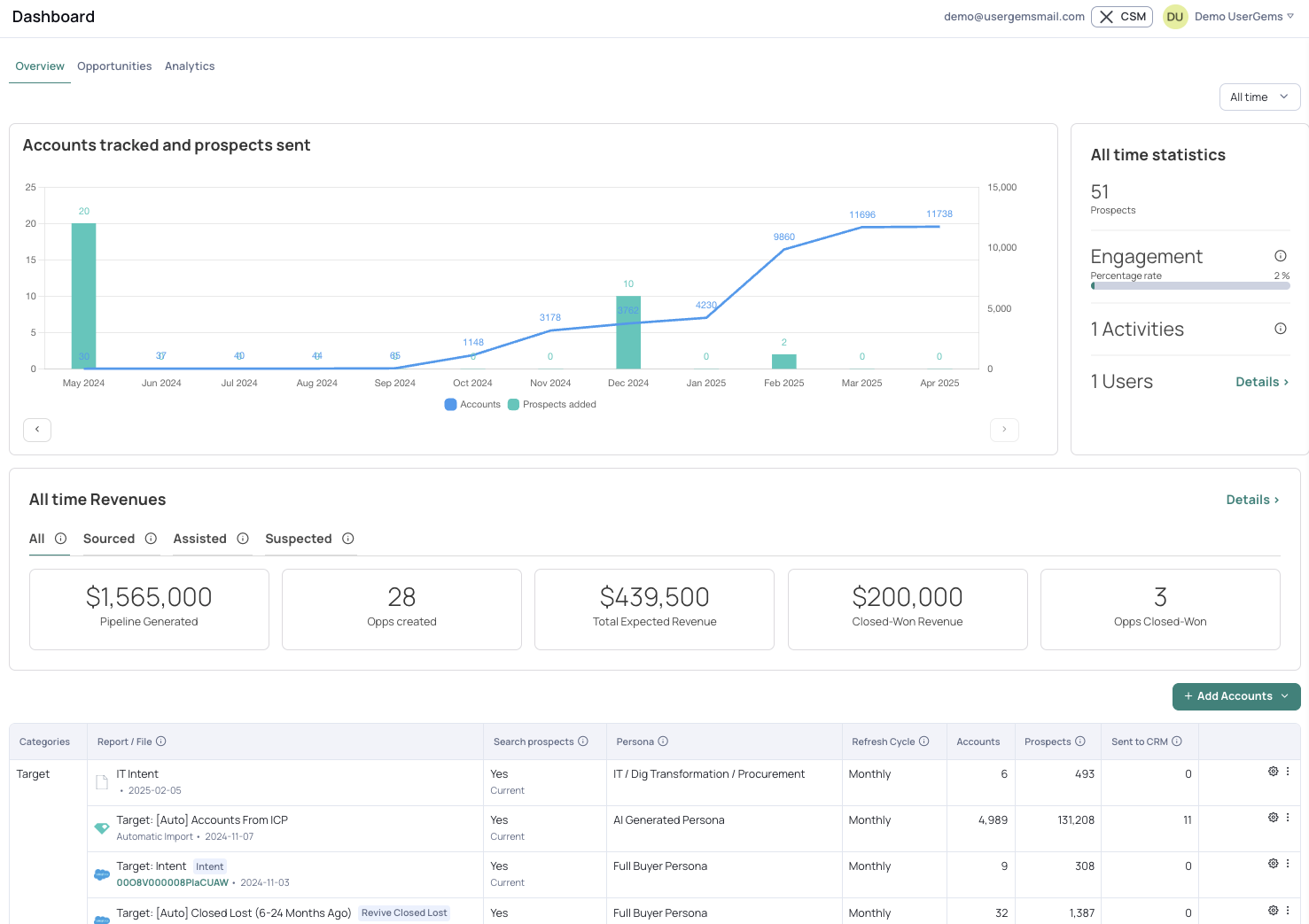This screenshot has width=1309, height=924.
Task: Open settings gear for Closed Lost row
Action: point(1274,911)
